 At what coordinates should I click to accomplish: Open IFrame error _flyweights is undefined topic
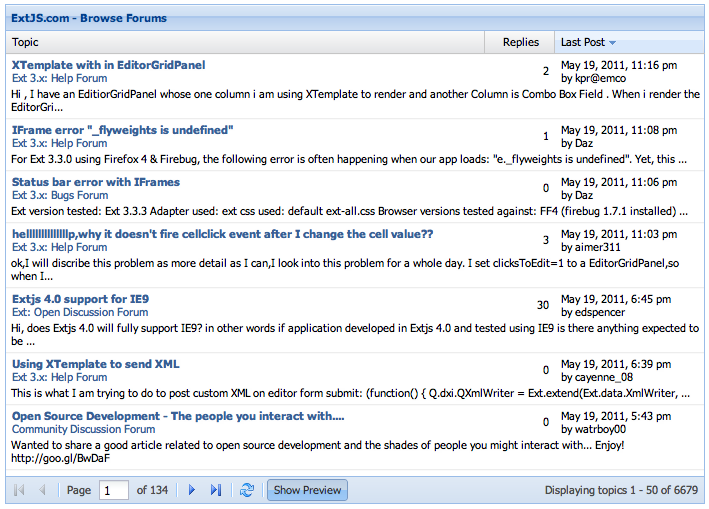tap(123, 130)
